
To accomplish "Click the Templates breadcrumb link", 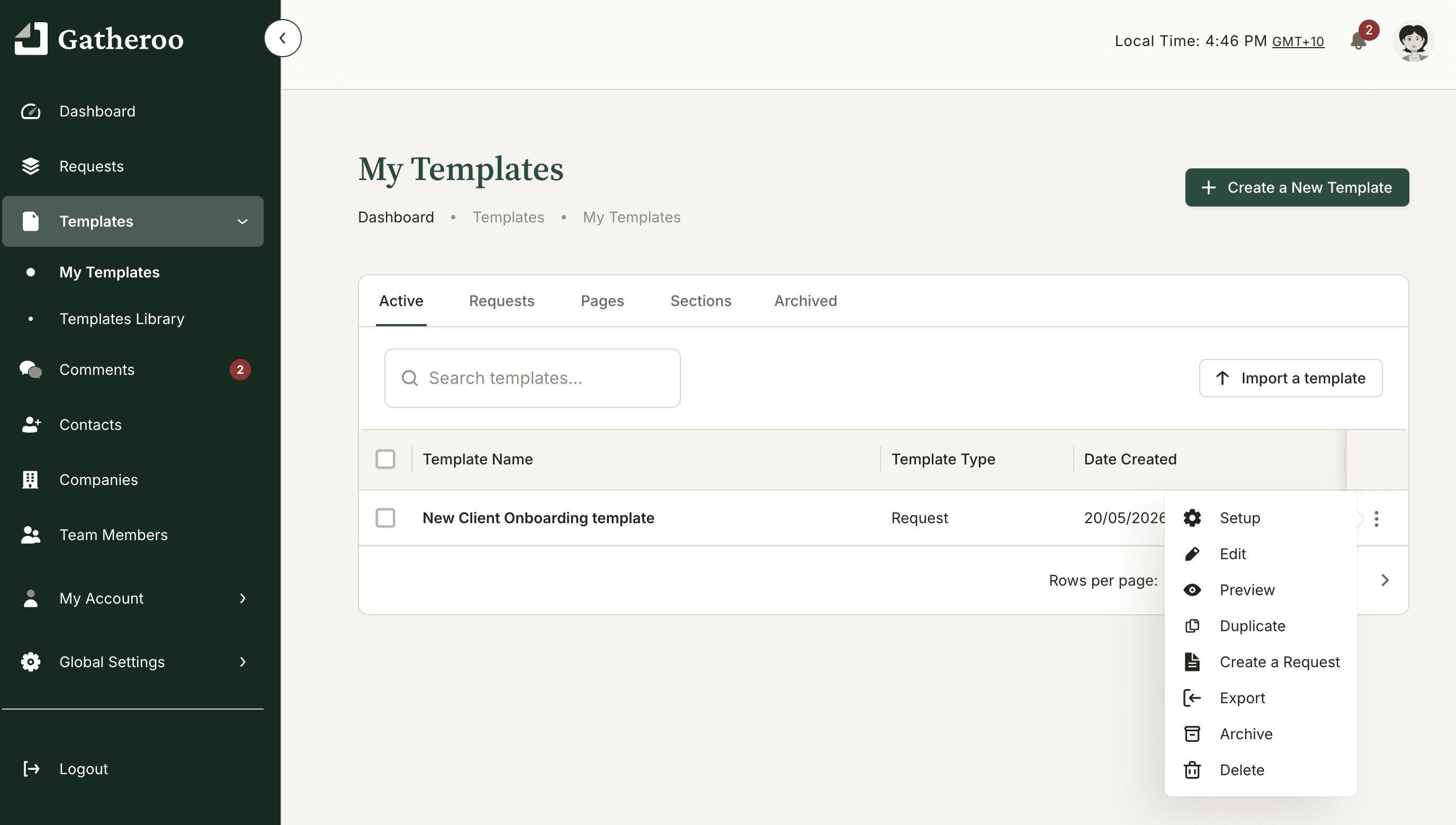I will [x=508, y=217].
